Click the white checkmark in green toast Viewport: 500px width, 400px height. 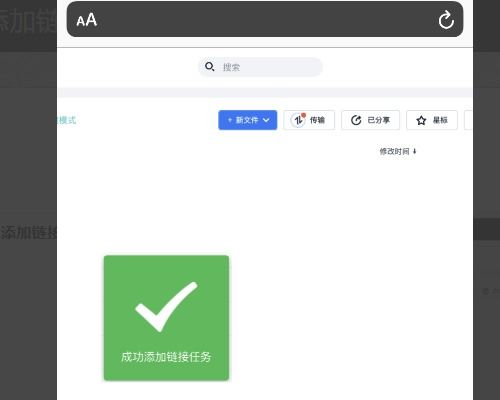[x=166, y=307]
